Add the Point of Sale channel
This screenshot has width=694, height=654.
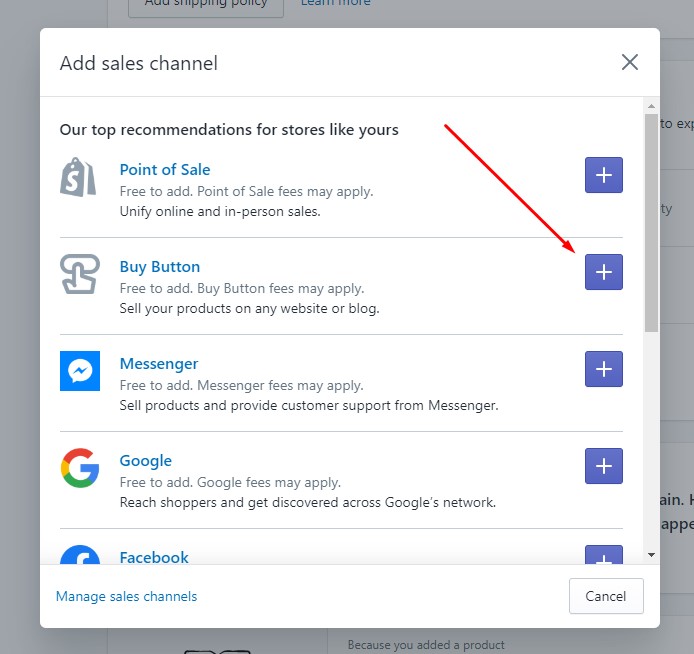click(x=604, y=175)
